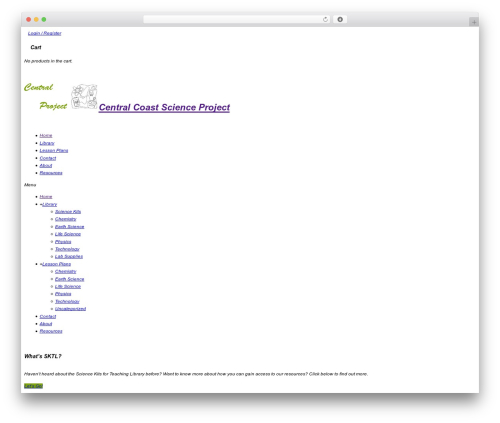Open a new tab with plus button

tap(474, 22)
